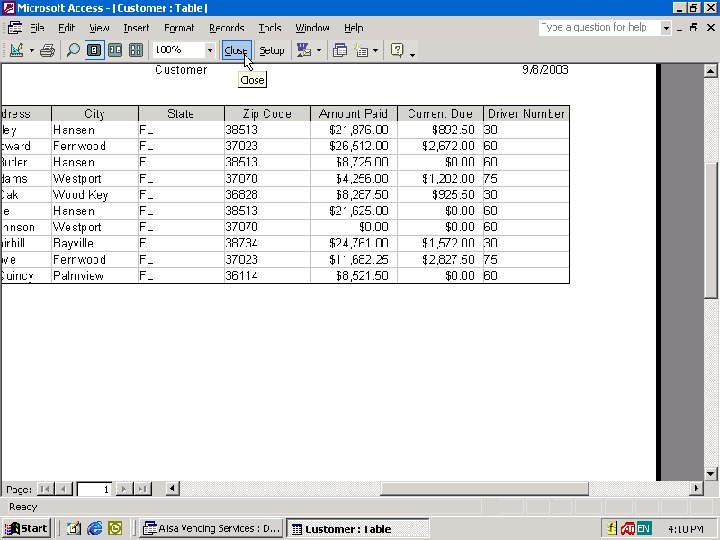Go to first page navigation button
720x540 pixels.
[45, 489]
